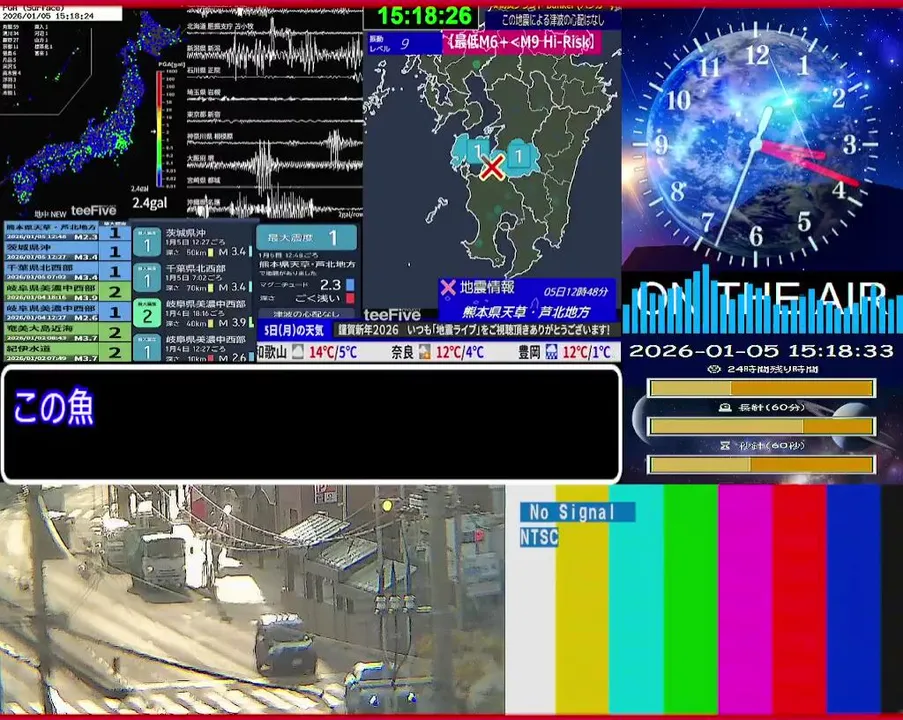Click the 謹賀新年2026 news ticker
Viewport: 903px width, 720px height.
[x=473, y=330]
